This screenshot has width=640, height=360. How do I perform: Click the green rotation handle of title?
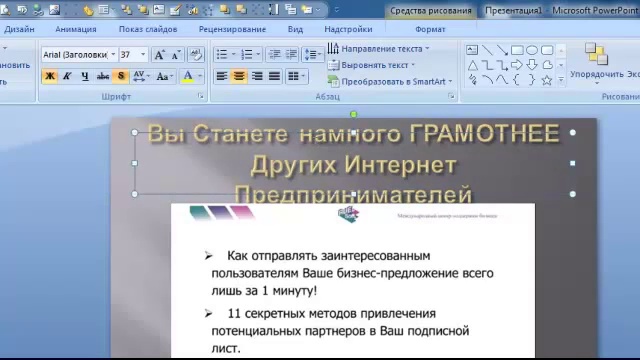coord(353,114)
